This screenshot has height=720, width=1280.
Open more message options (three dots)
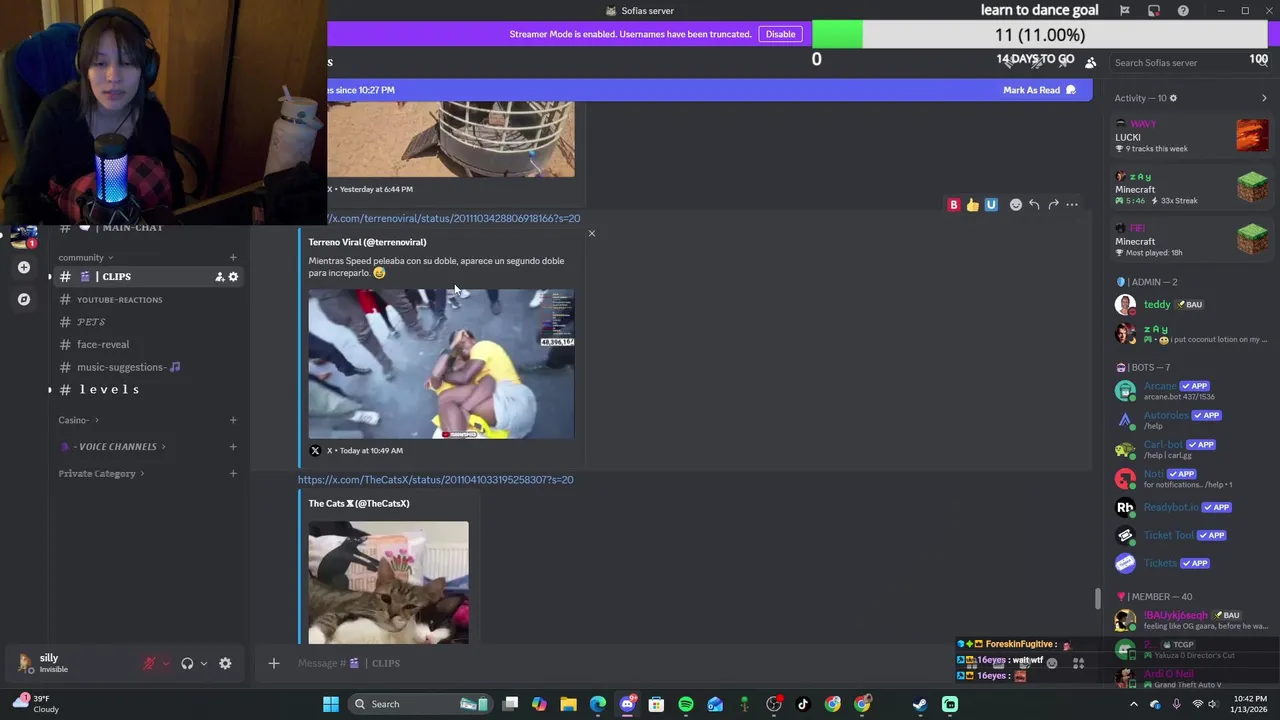(x=1072, y=205)
